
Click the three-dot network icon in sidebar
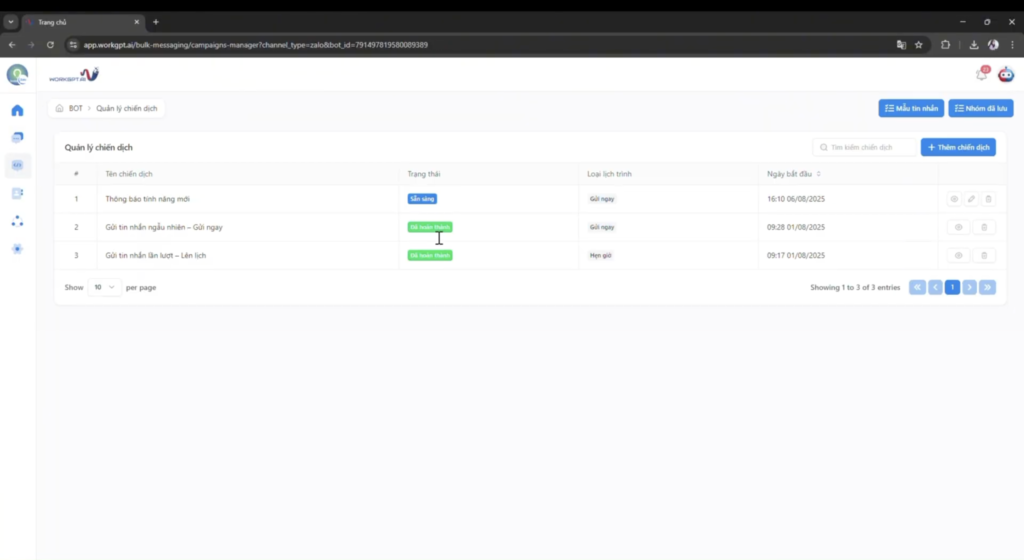point(17,221)
